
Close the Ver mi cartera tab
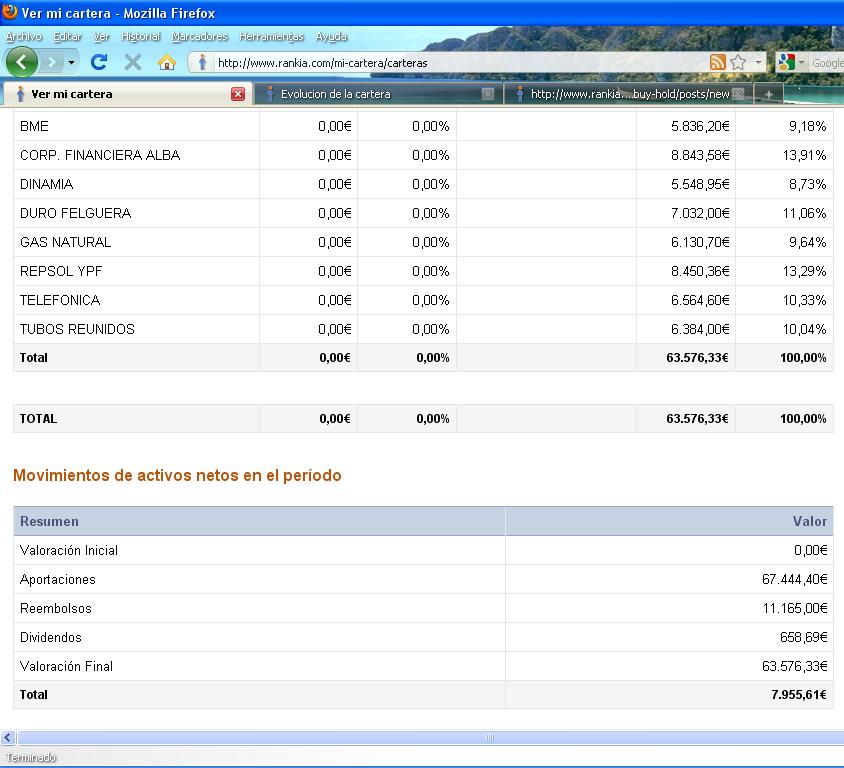[x=238, y=94]
